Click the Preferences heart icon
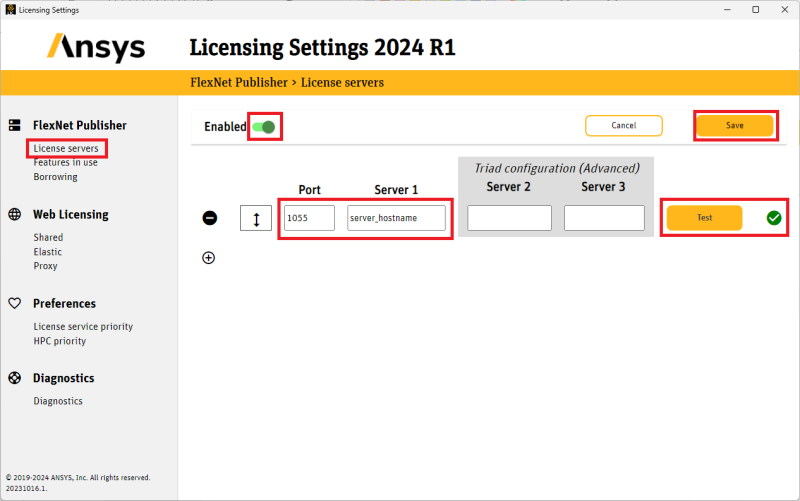 click(14, 303)
